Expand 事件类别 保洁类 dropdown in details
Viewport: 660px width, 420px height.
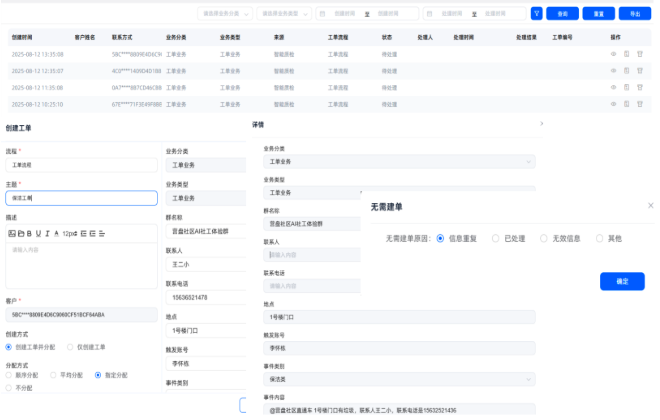tap(398, 380)
